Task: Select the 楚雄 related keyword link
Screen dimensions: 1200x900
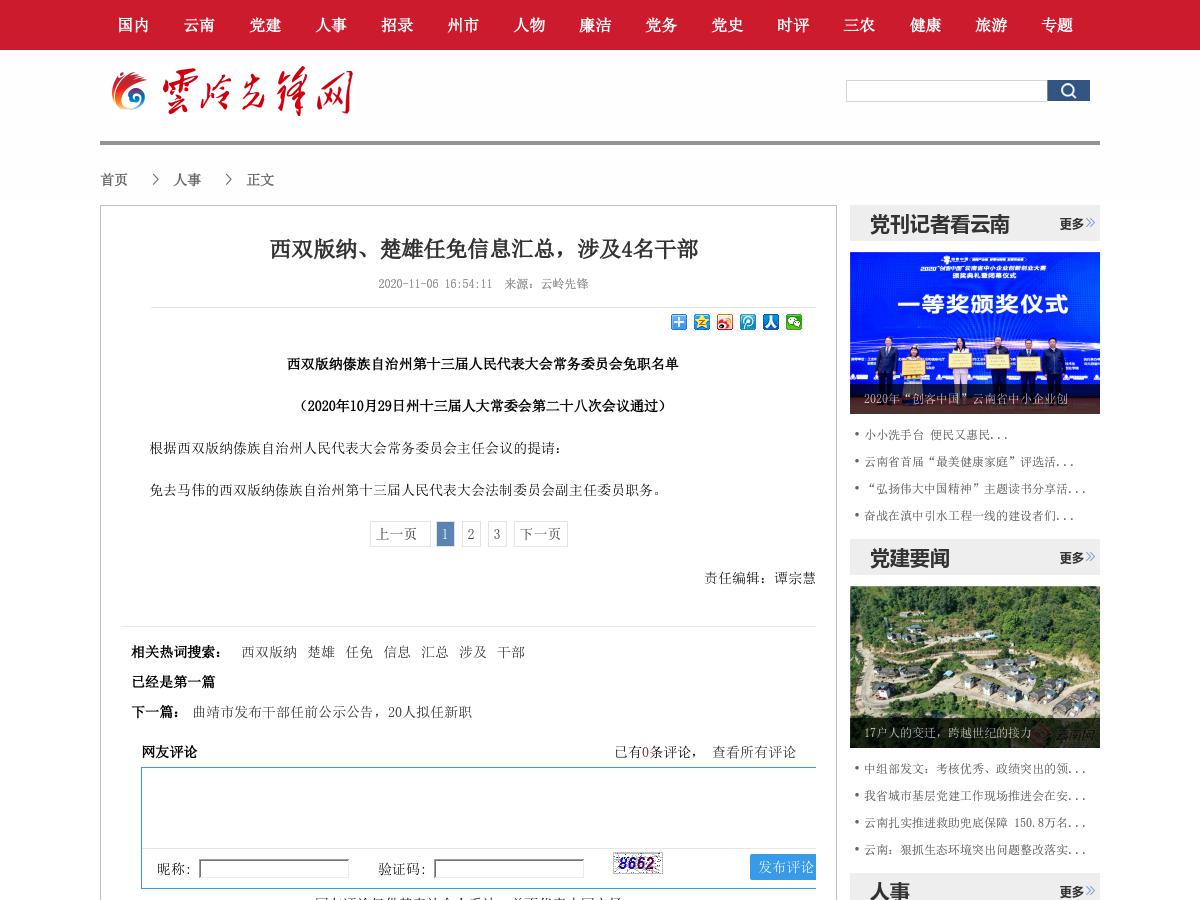Action: point(322,651)
